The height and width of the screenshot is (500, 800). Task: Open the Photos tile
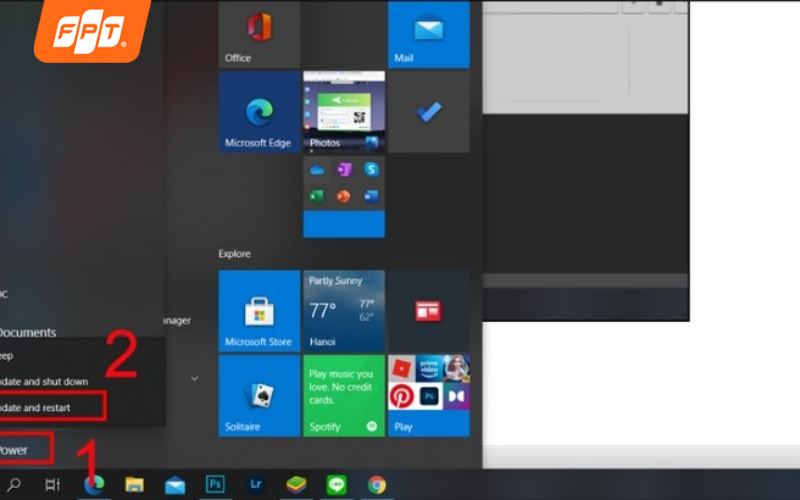(344, 112)
